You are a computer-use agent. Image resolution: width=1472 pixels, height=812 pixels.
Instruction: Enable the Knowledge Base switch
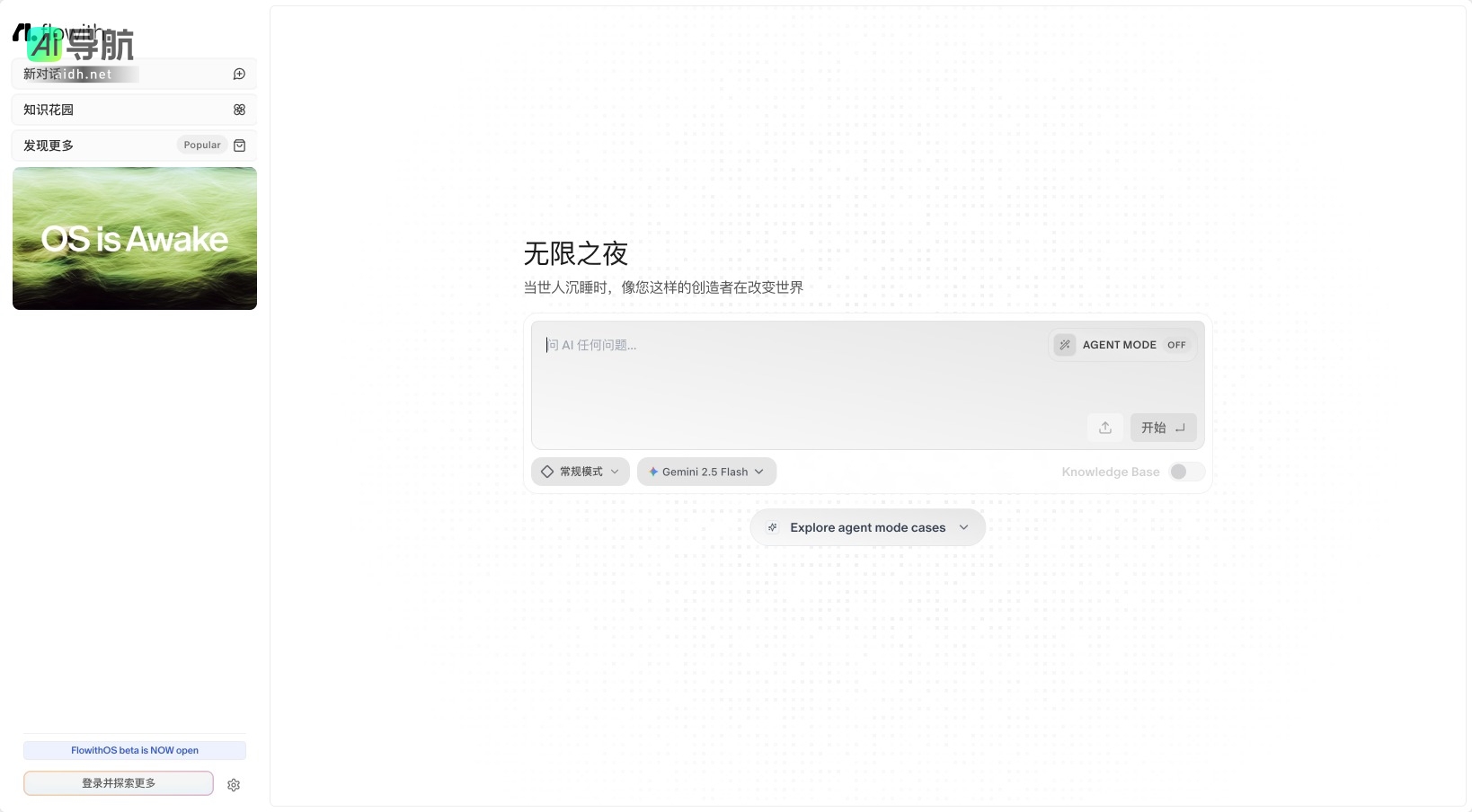(x=1185, y=472)
